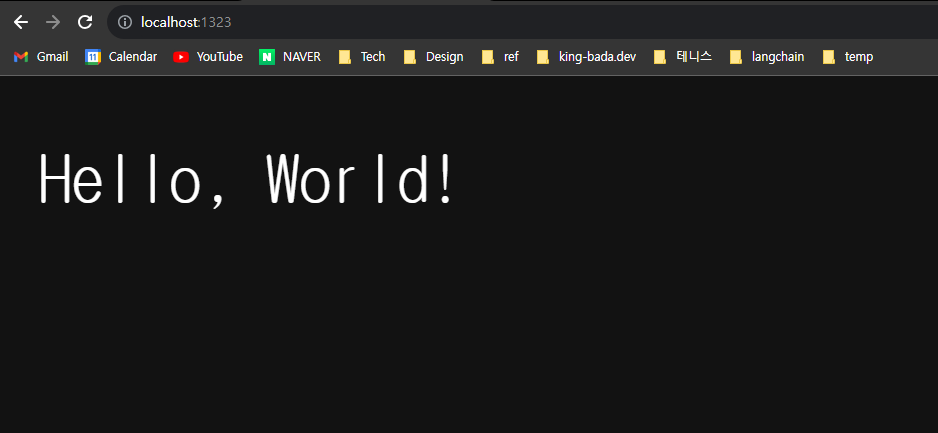
Task: Click the forward arrow navigation button
Action: [53, 23]
